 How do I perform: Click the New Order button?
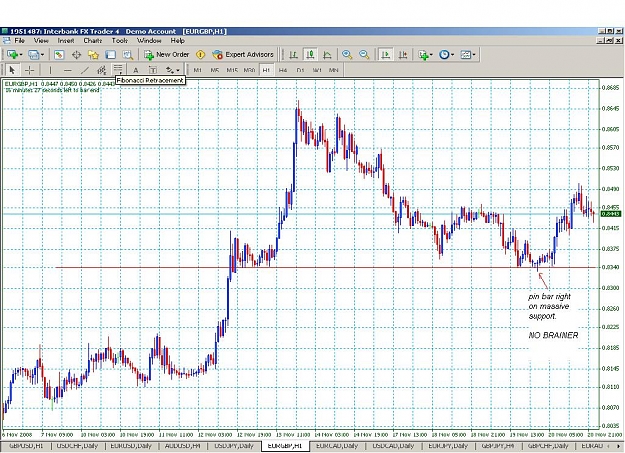(167, 55)
